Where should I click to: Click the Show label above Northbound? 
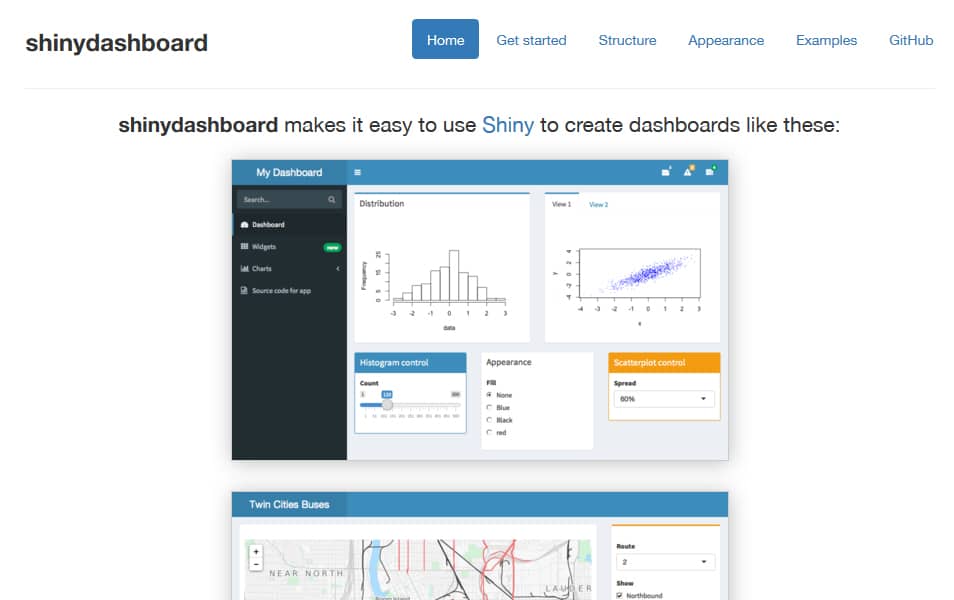625,583
